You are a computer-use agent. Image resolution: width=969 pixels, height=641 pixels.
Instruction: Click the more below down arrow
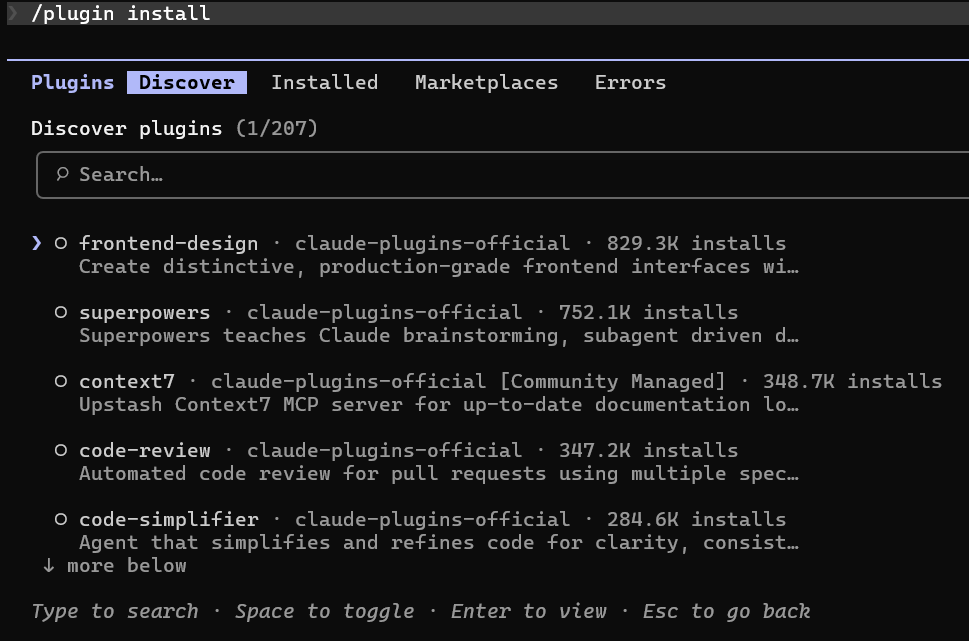click(49, 566)
